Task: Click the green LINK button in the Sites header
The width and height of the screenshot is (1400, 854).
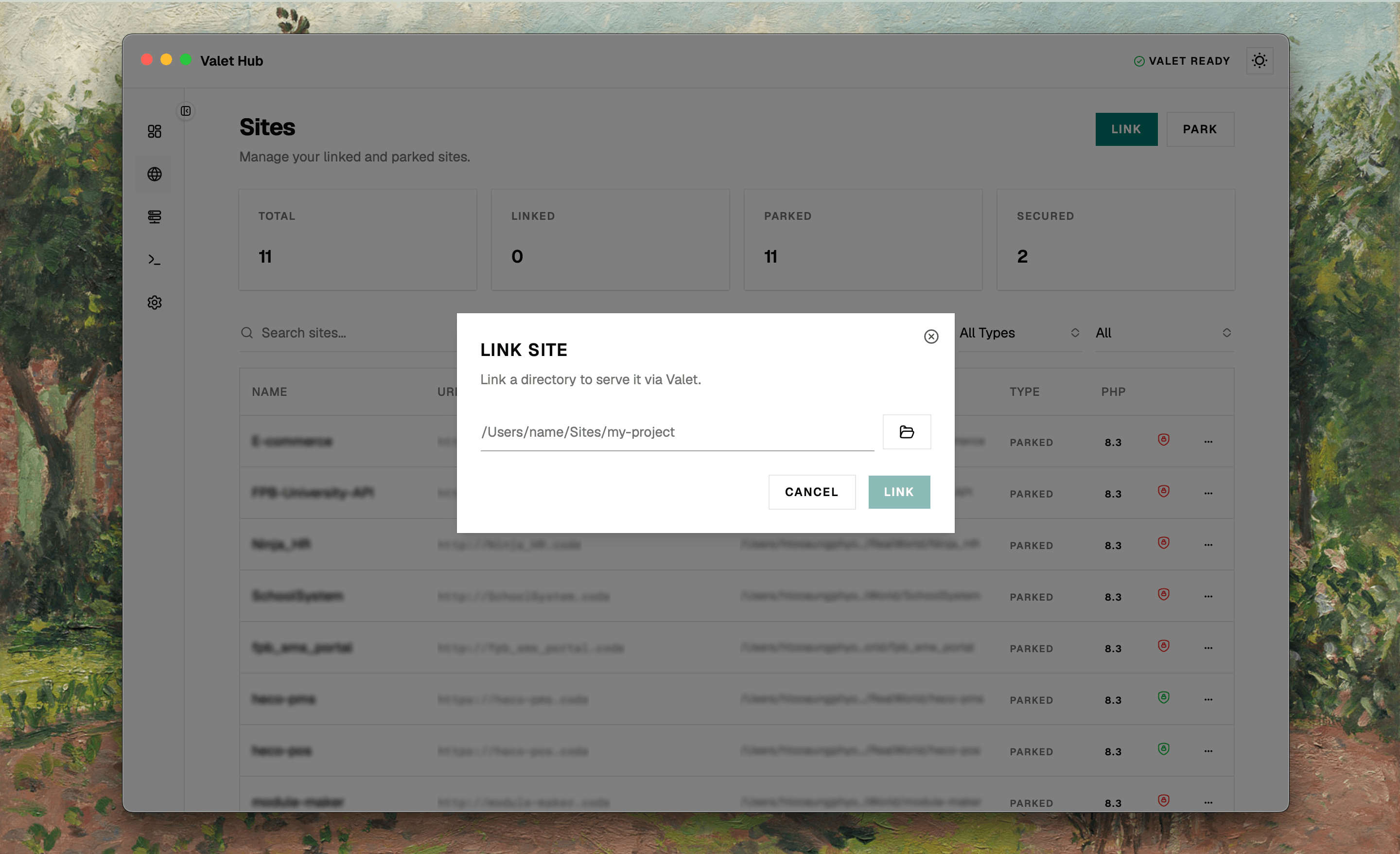Action: [x=1126, y=129]
